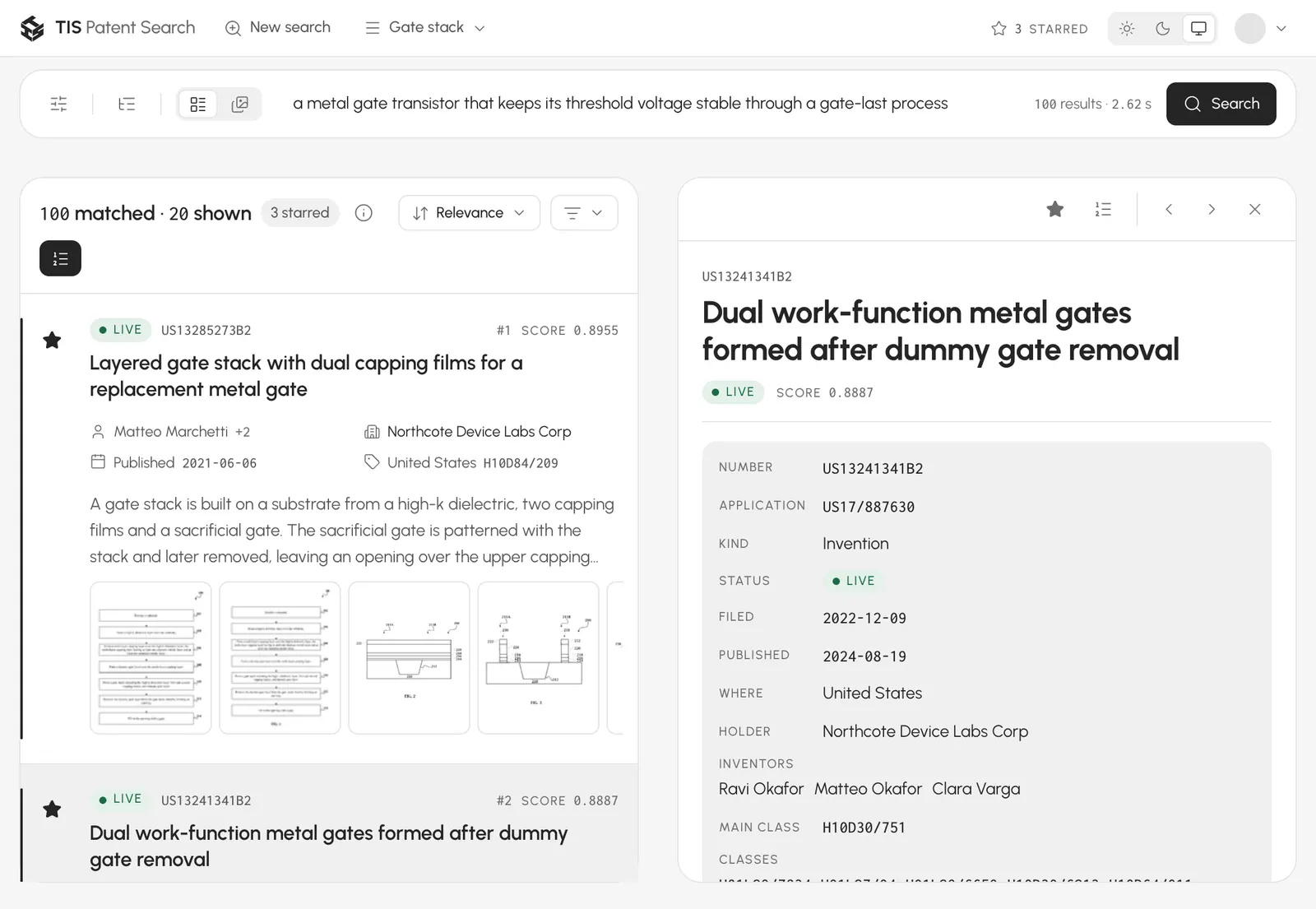
Task: Open the first patent figure thumbnail
Action: 151,658
